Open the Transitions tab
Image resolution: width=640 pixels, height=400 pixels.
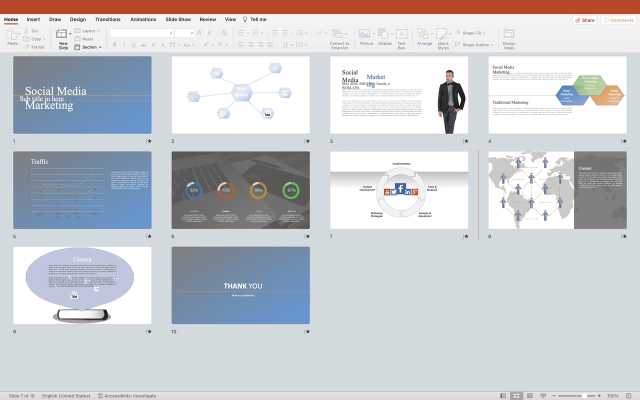click(107, 19)
